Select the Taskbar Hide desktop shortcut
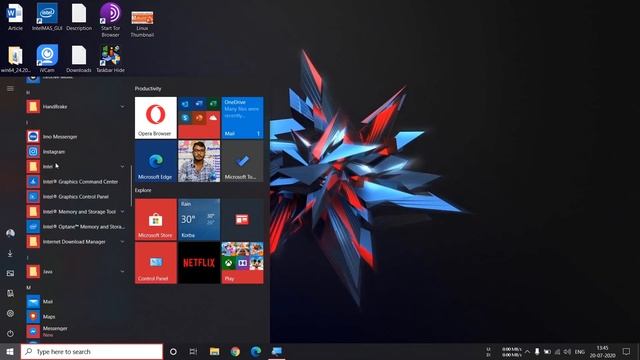 point(111,59)
